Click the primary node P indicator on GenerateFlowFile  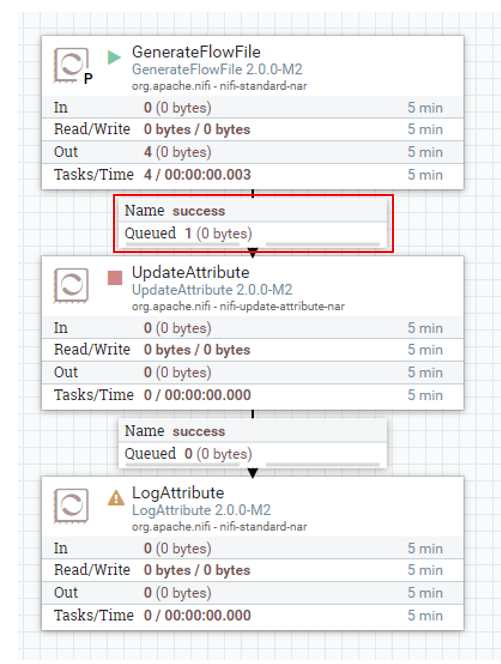click(88, 79)
